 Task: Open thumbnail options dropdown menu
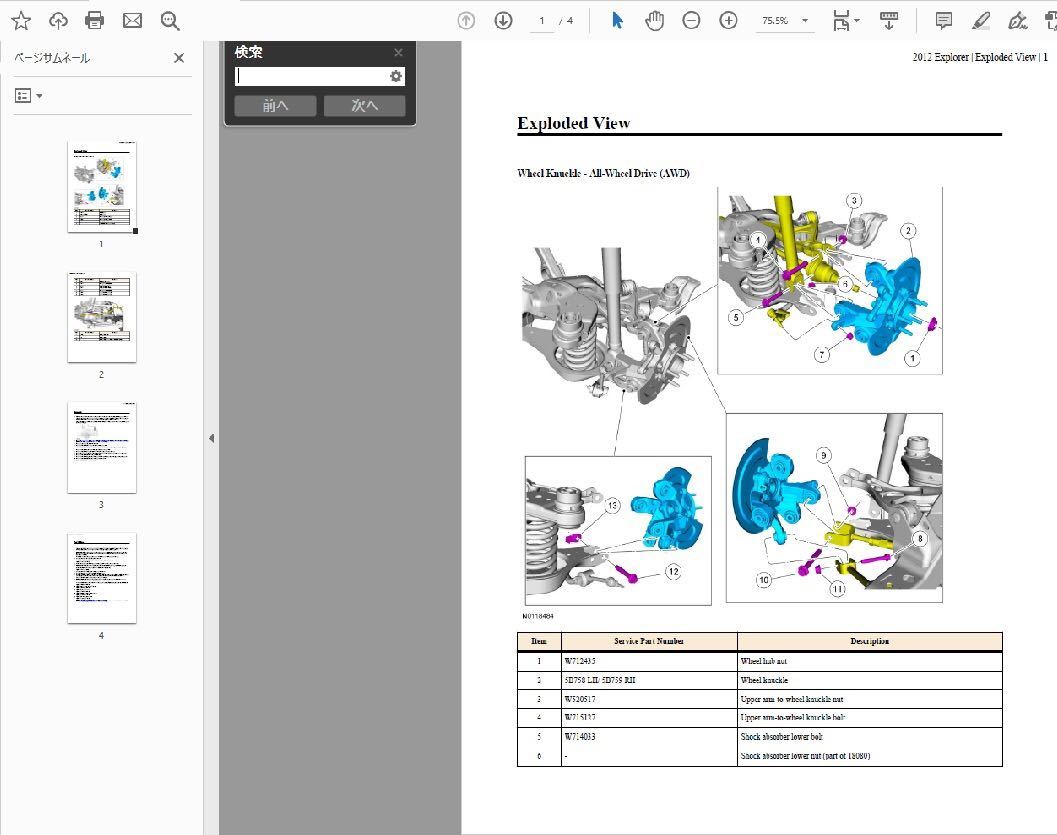pos(28,96)
